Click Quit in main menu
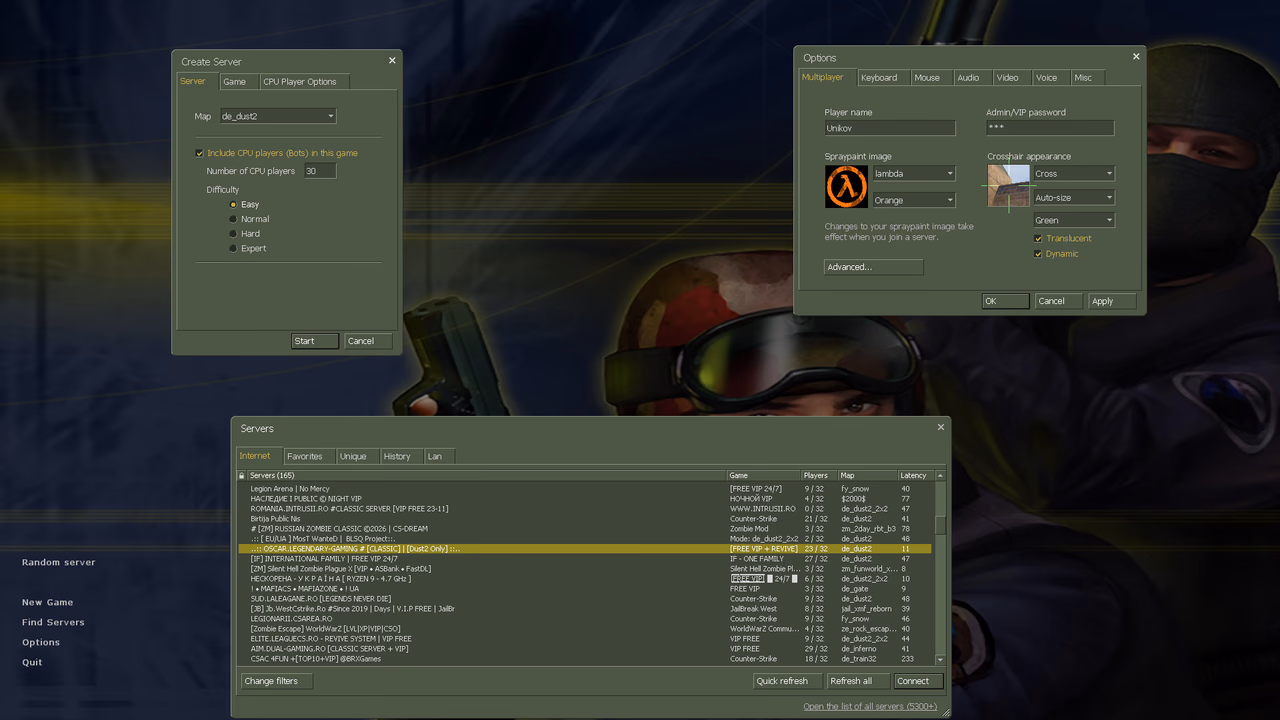This screenshot has width=1280, height=720. click(x=32, y=663)
